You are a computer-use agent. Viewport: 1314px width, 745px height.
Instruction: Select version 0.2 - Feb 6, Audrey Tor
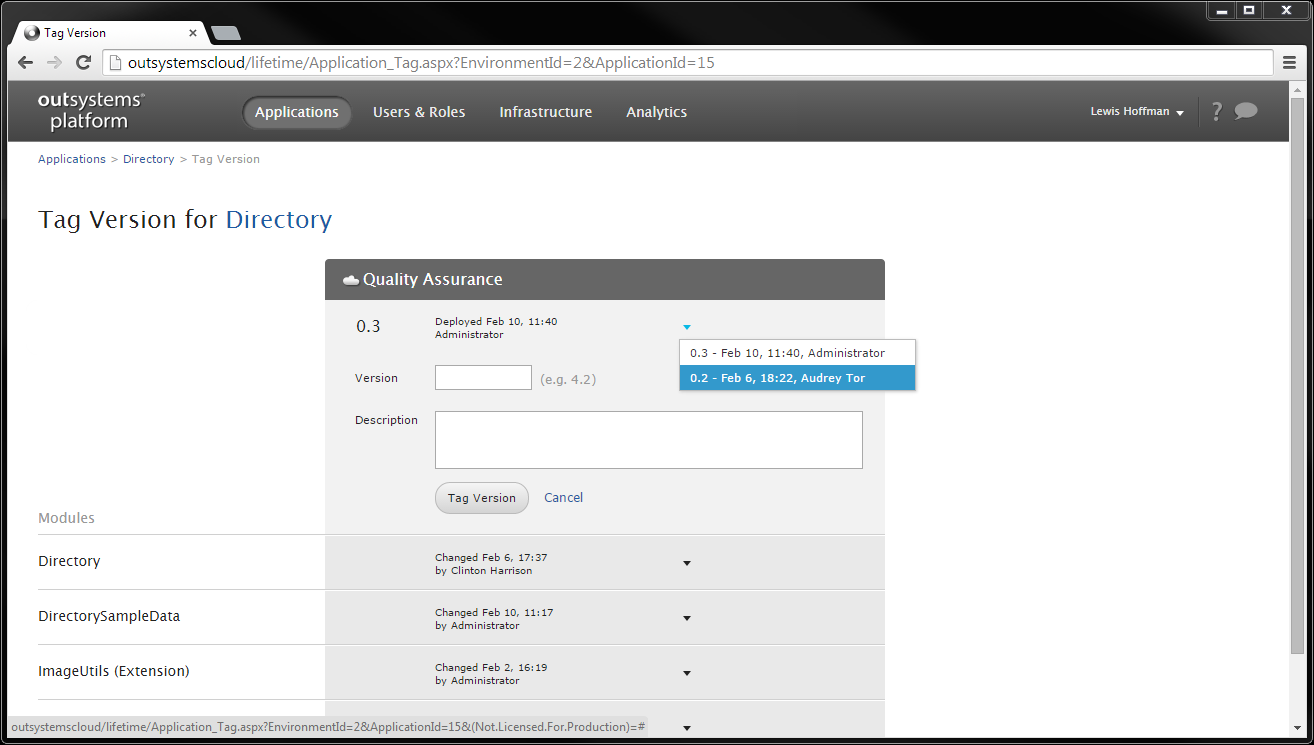coord(797,378)
